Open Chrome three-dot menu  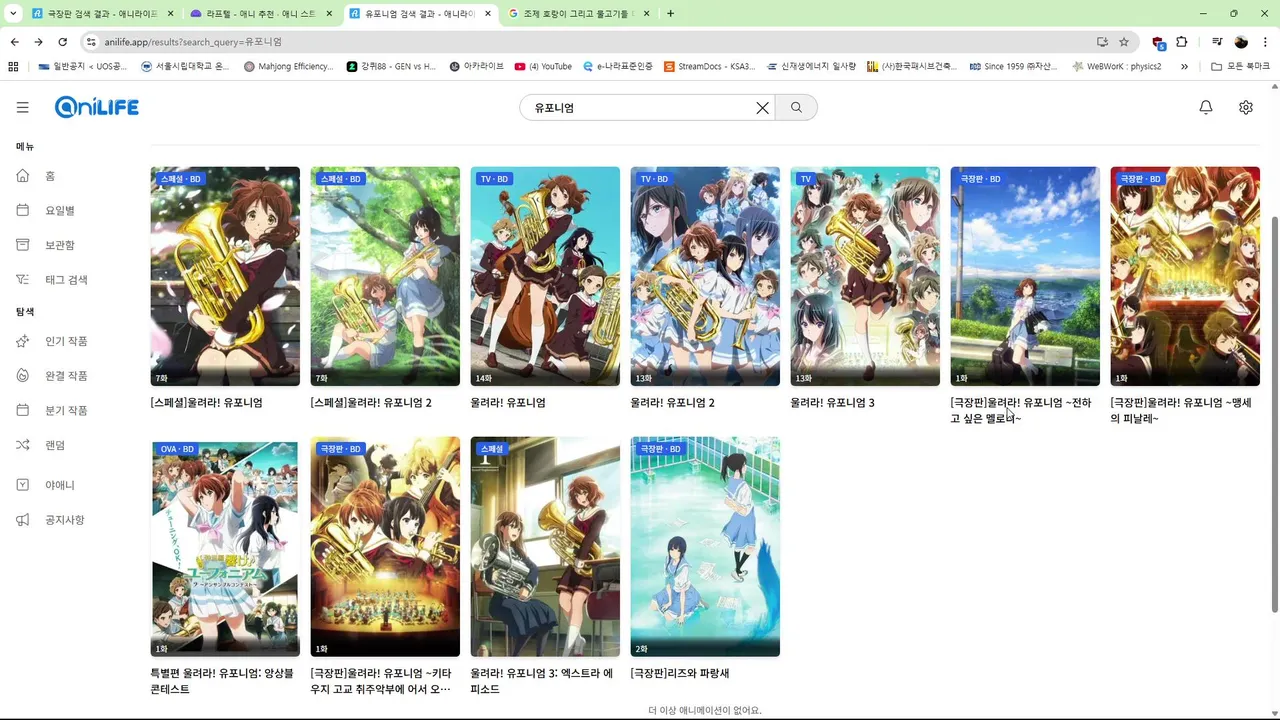point(1265,42)
